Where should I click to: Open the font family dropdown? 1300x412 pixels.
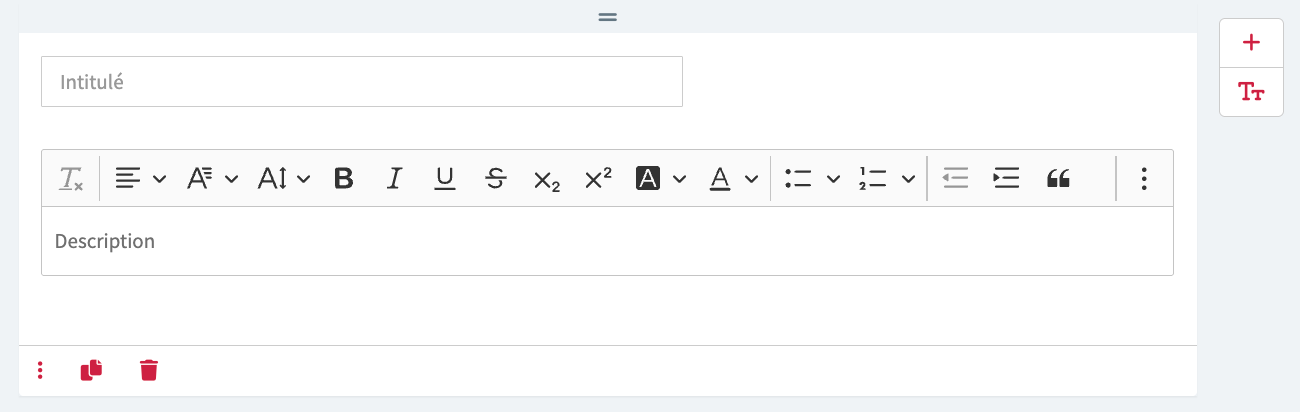coord(212,179)
